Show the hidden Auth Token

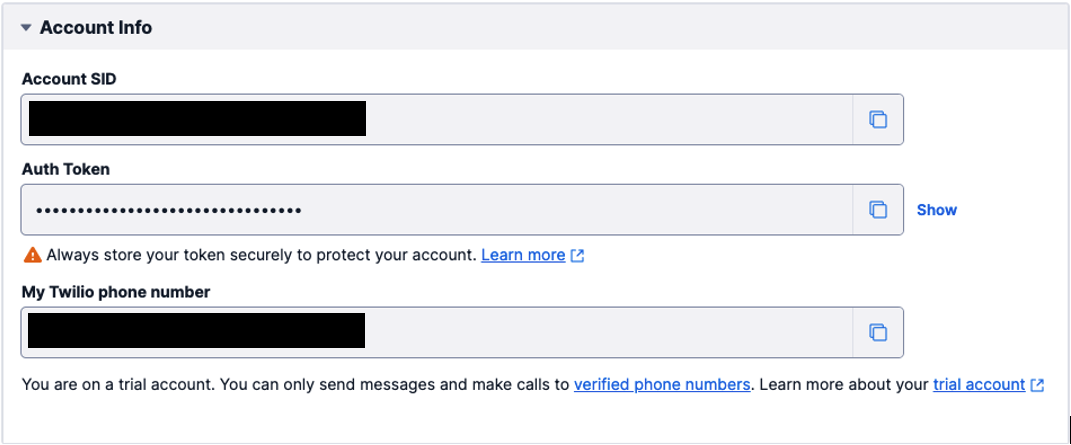click(936, 210)
